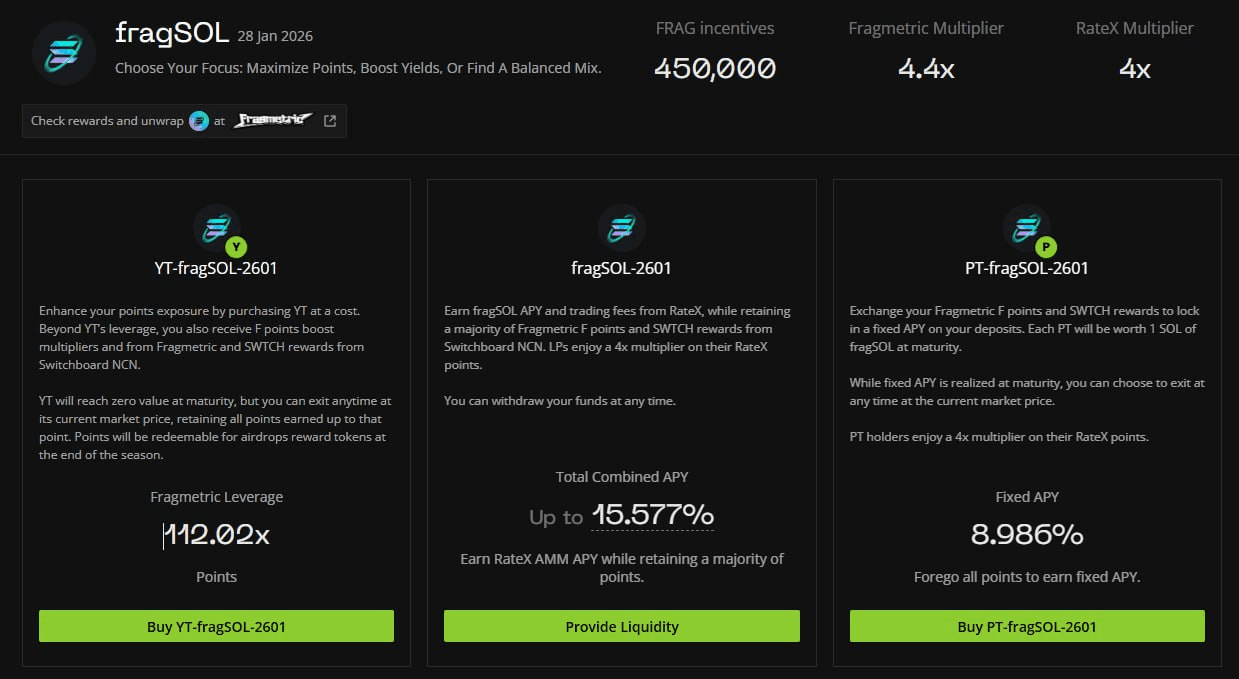1239x679 pixels.
Task: Click the PT-fragSOL-2601 token icon
Action: coord(1027,229)
